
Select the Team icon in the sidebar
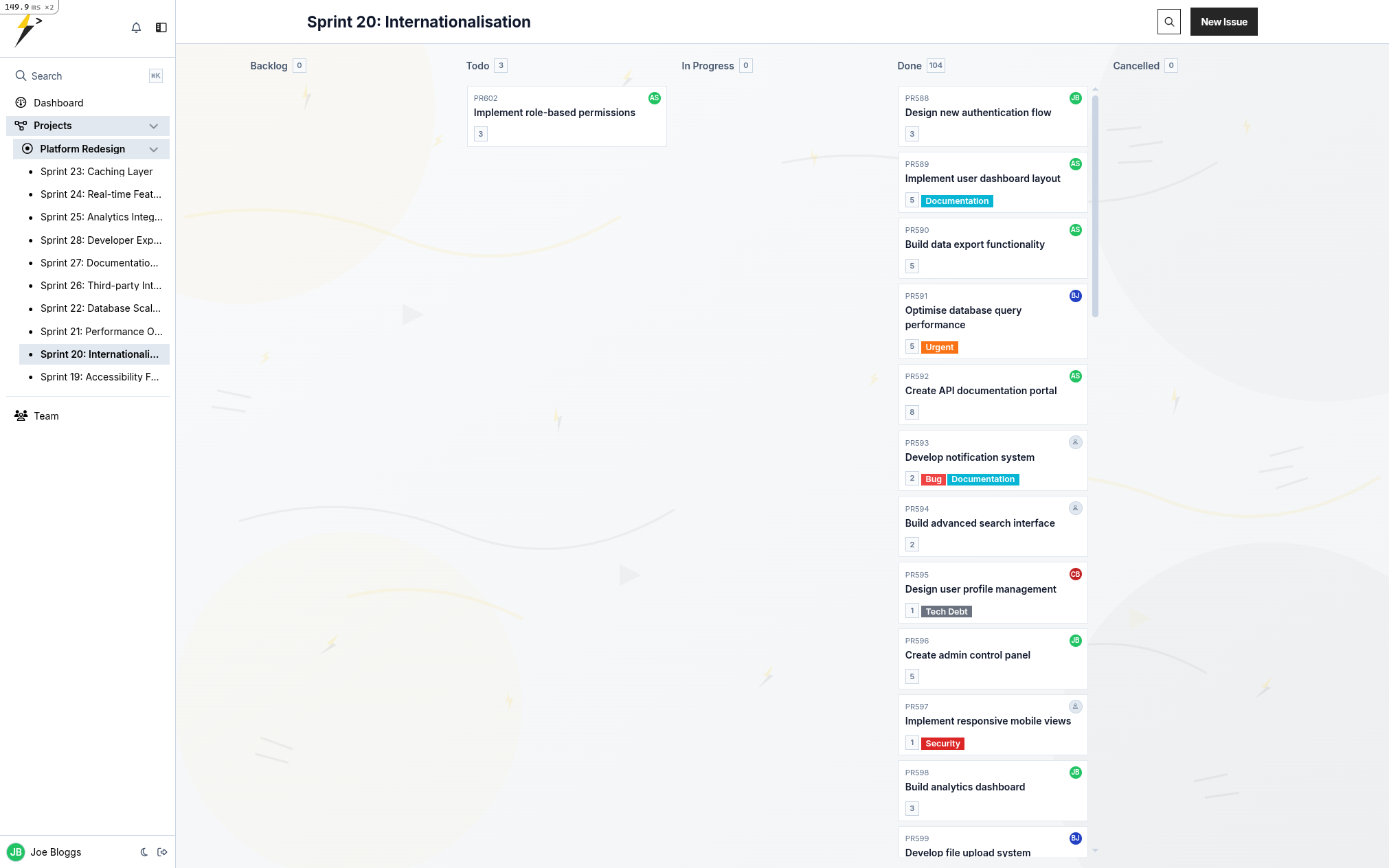tap(20, 415)
